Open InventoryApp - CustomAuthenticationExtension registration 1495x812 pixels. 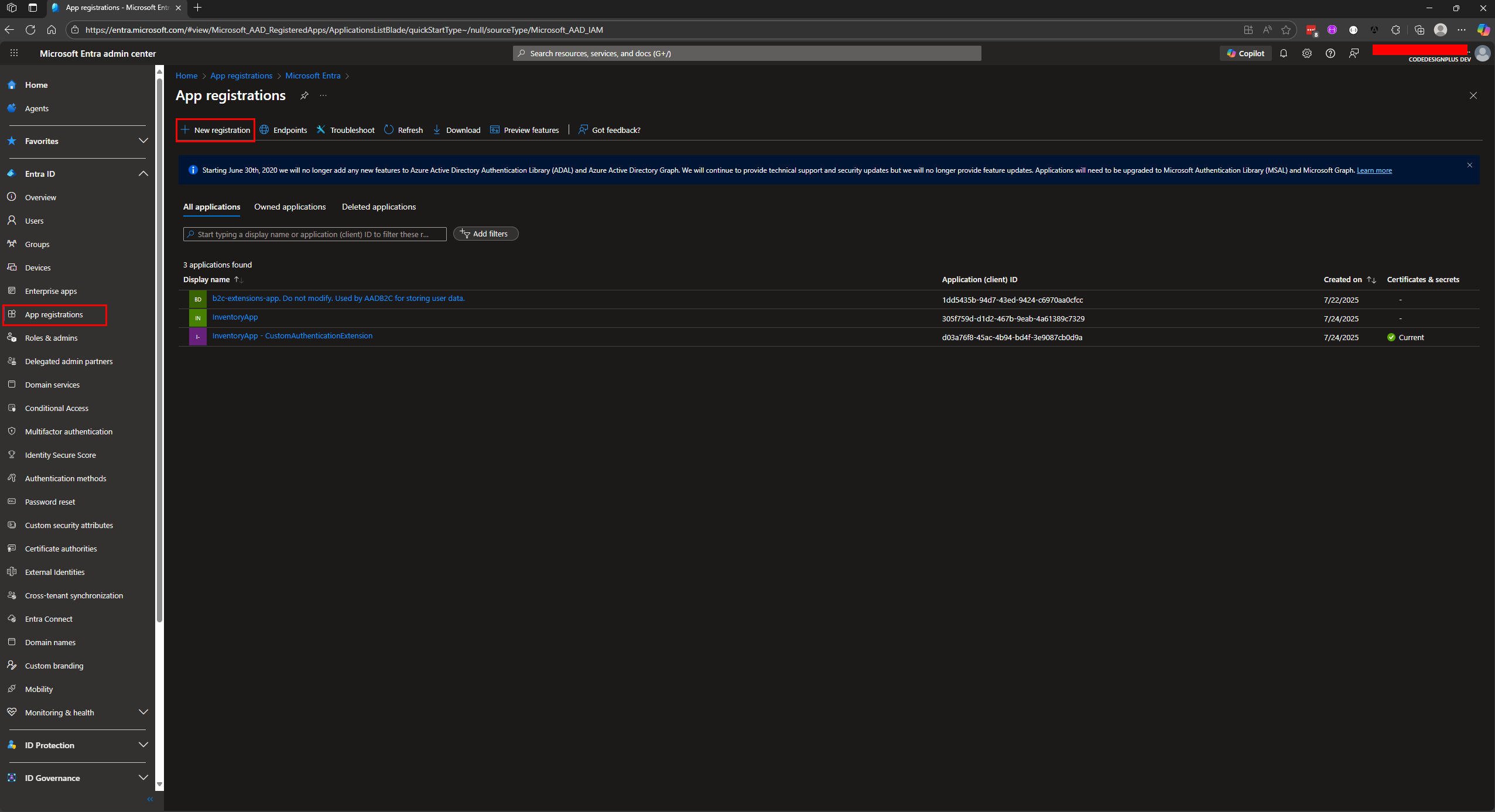[292, 335]
